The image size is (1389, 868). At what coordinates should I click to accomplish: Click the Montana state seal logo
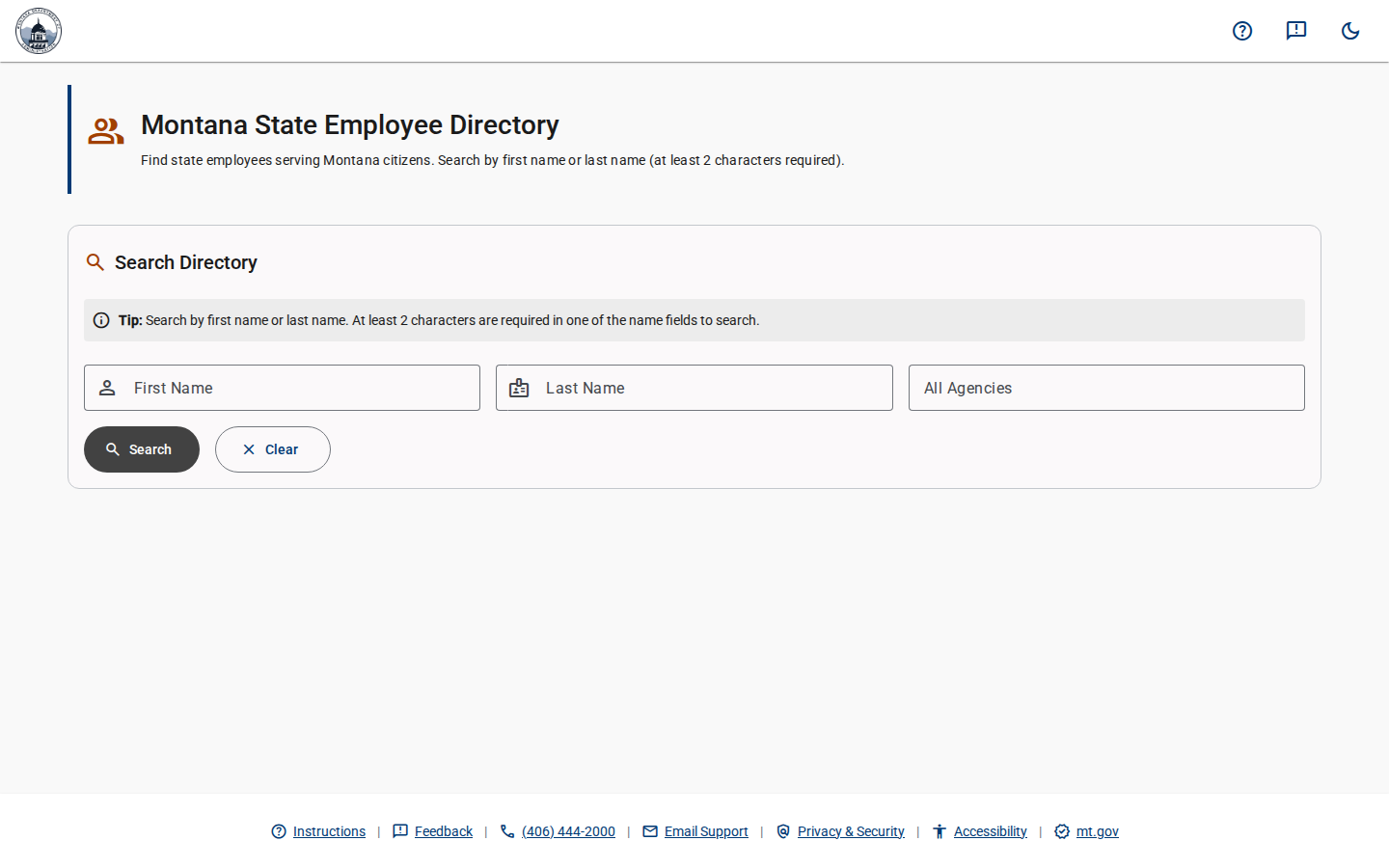(39, 31)
